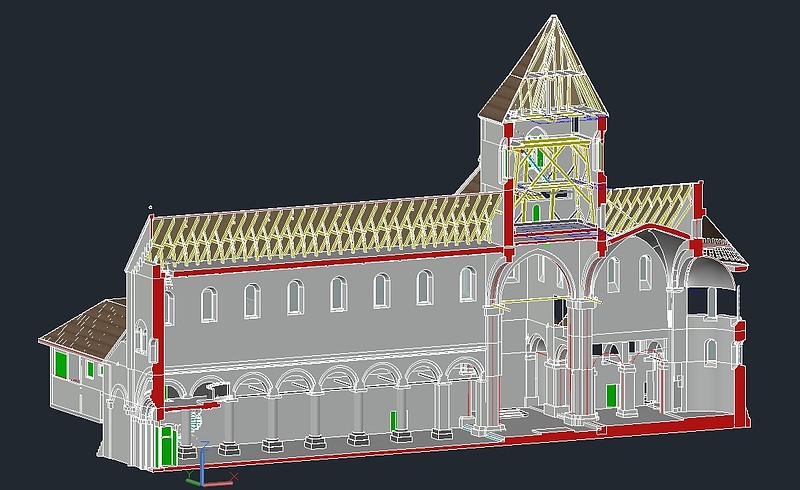This screenshot has height=490, width=800.
Task: Select the red horizontal wall-plate below nave roof
Action: pos(330,258)
